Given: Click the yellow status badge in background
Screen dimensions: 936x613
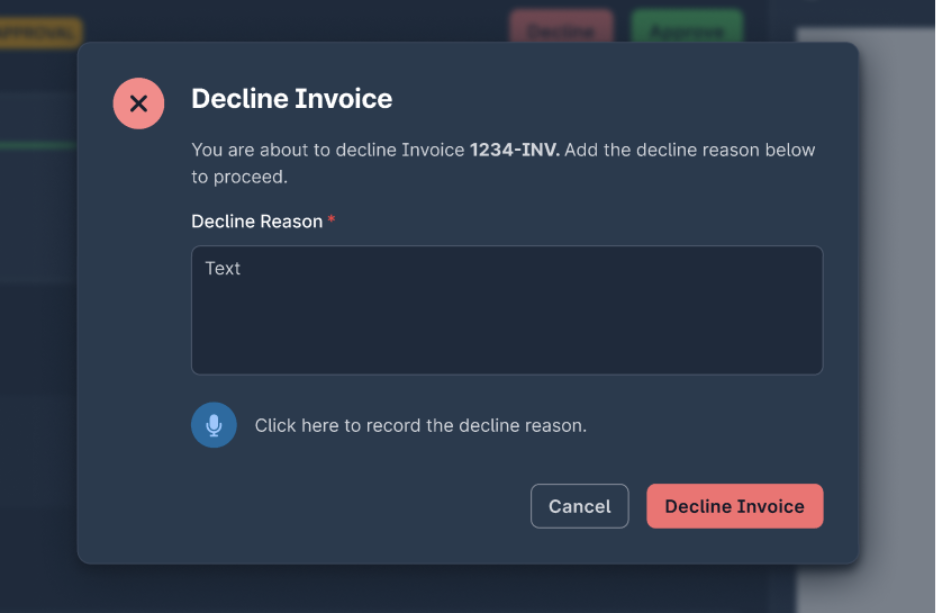Looking at the screenshot, I should [x=40, y=31].
